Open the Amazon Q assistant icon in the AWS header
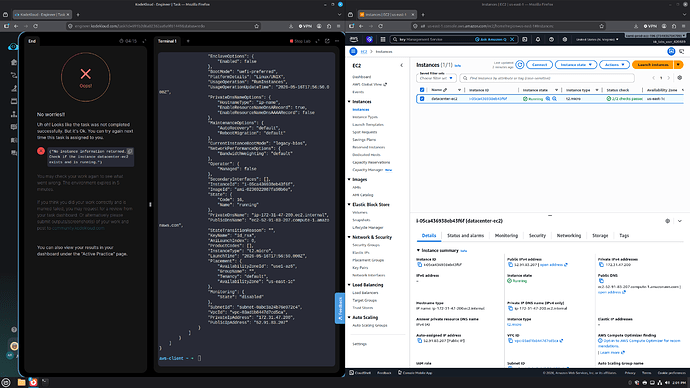 [x=370, y=39]
